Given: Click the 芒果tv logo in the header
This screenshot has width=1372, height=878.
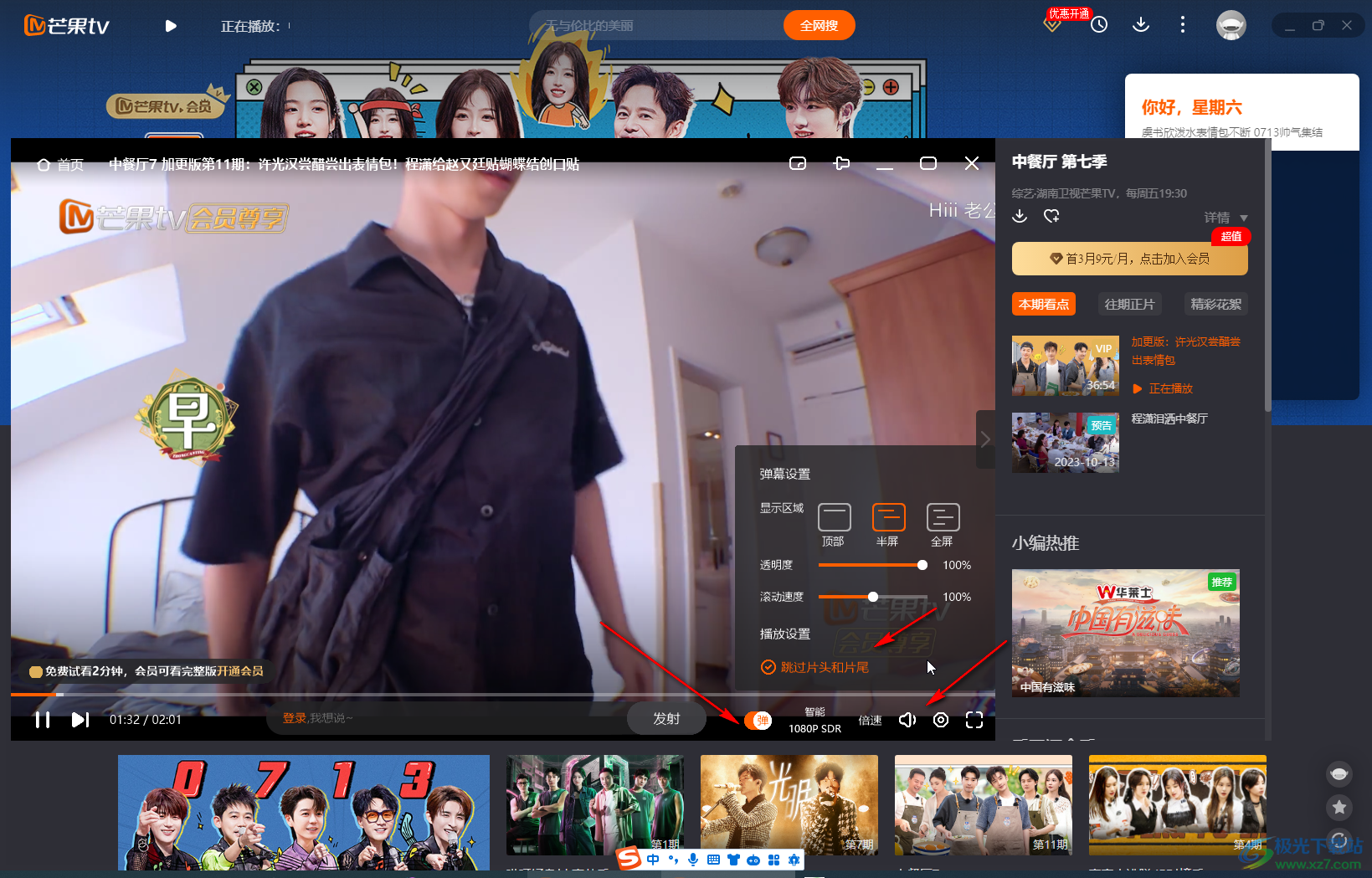Looking at the screenshot, I should 67,26.
